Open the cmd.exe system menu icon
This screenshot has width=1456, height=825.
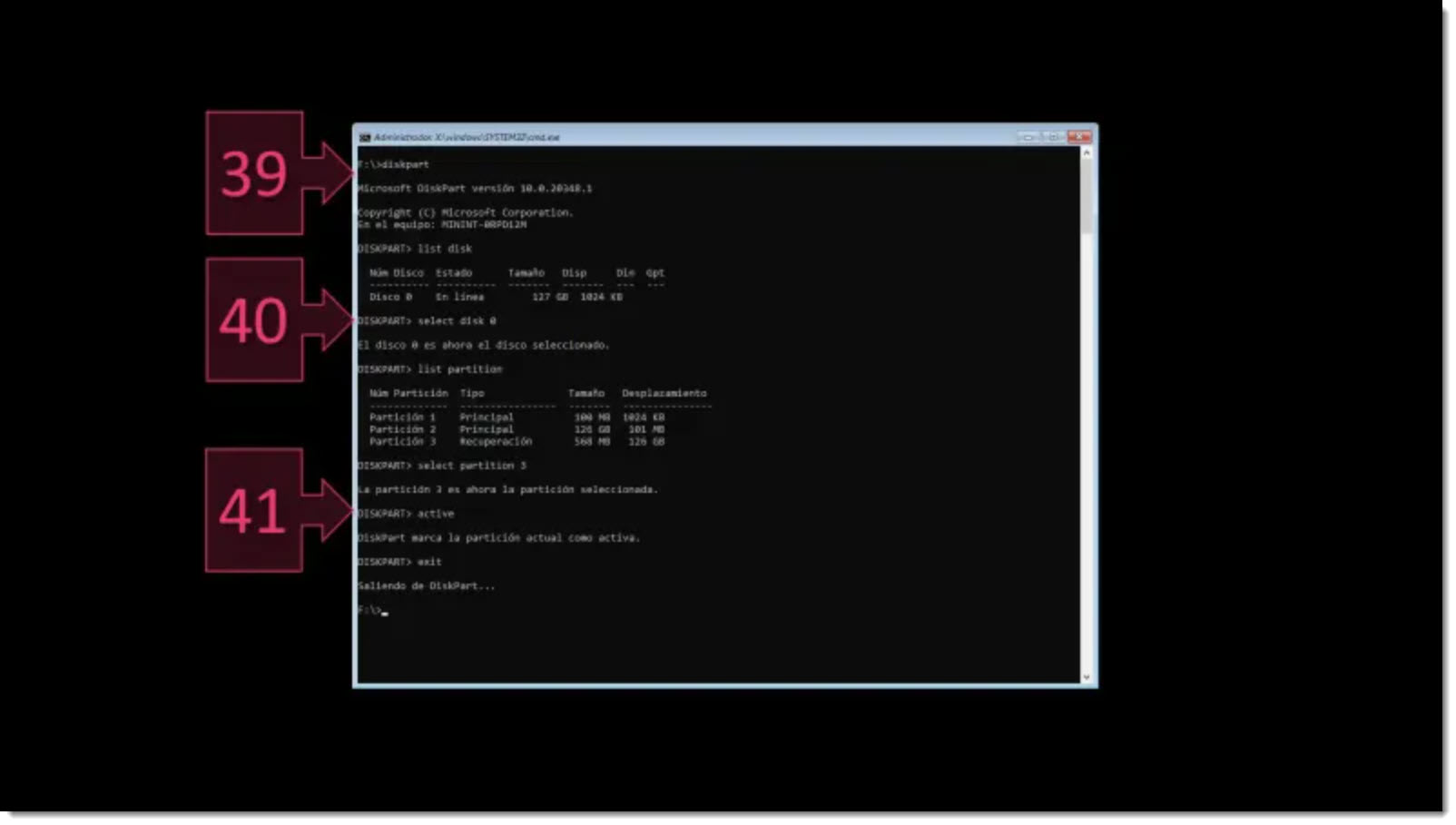pos(365,137)
